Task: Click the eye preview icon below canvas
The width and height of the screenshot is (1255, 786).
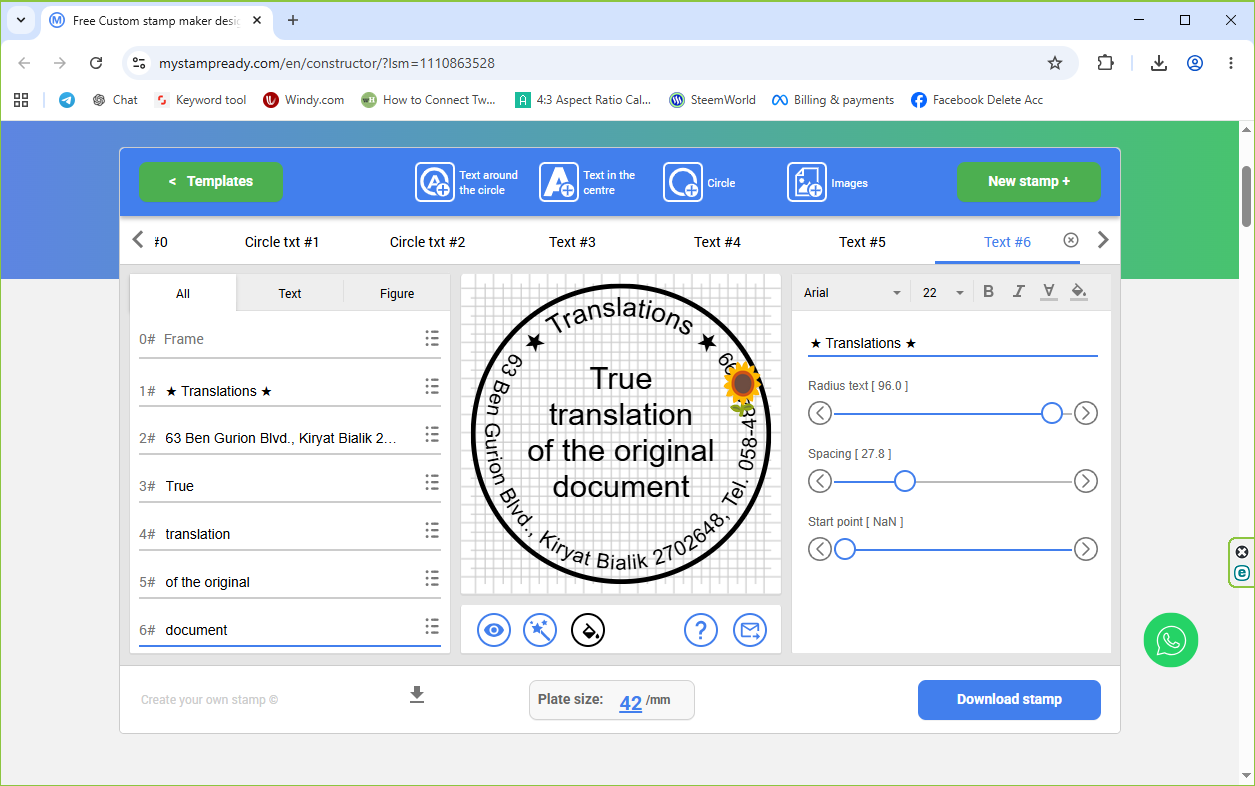Action: [494, 630]
